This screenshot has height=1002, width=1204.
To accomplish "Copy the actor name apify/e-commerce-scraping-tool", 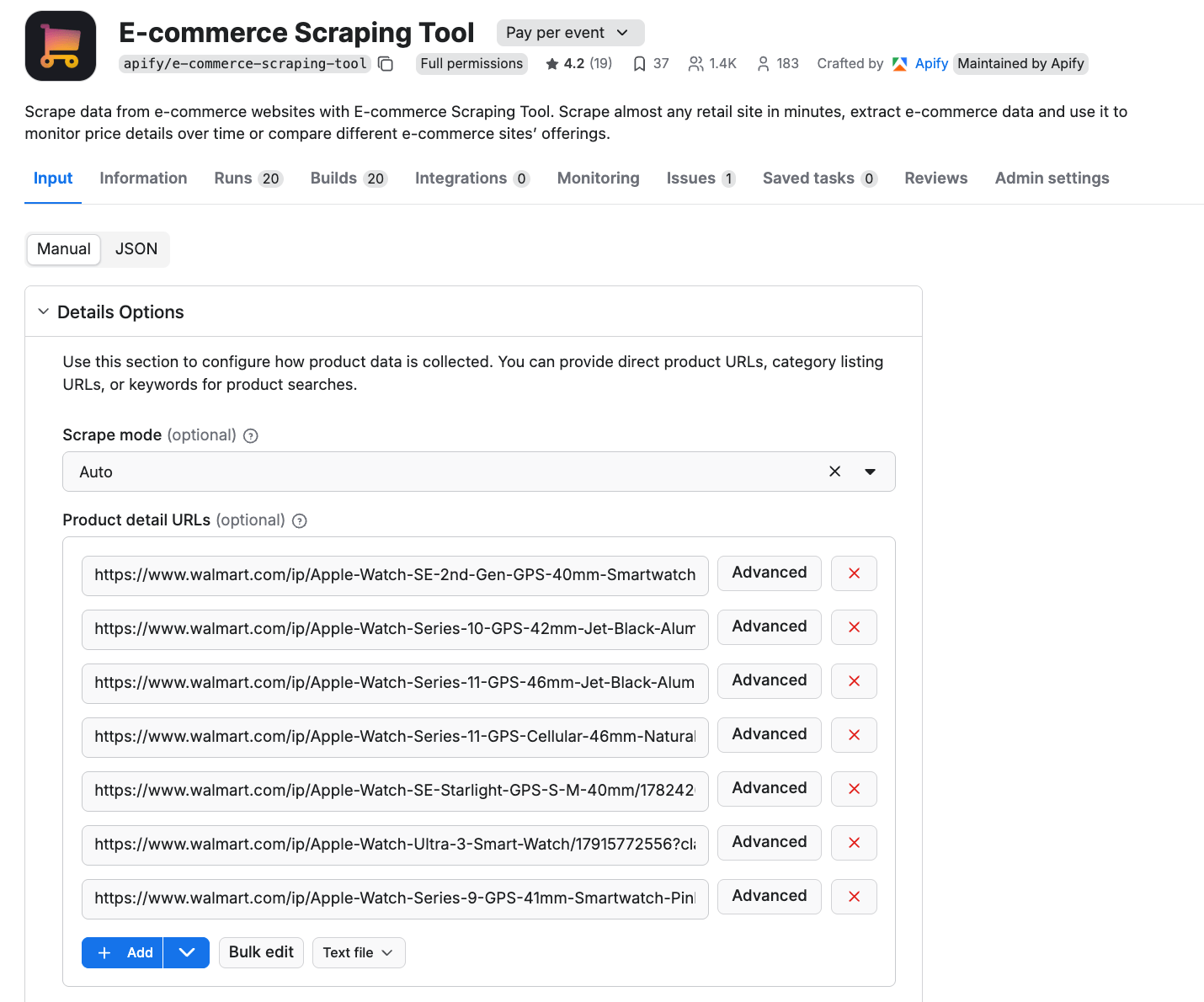I will [x=386, y=63].
